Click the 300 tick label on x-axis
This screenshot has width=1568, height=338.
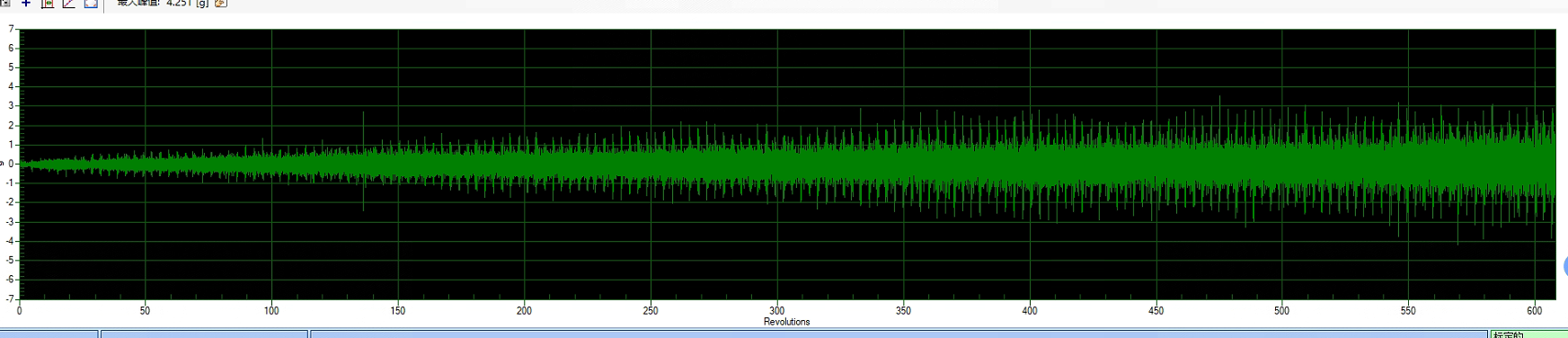point(776,310)
